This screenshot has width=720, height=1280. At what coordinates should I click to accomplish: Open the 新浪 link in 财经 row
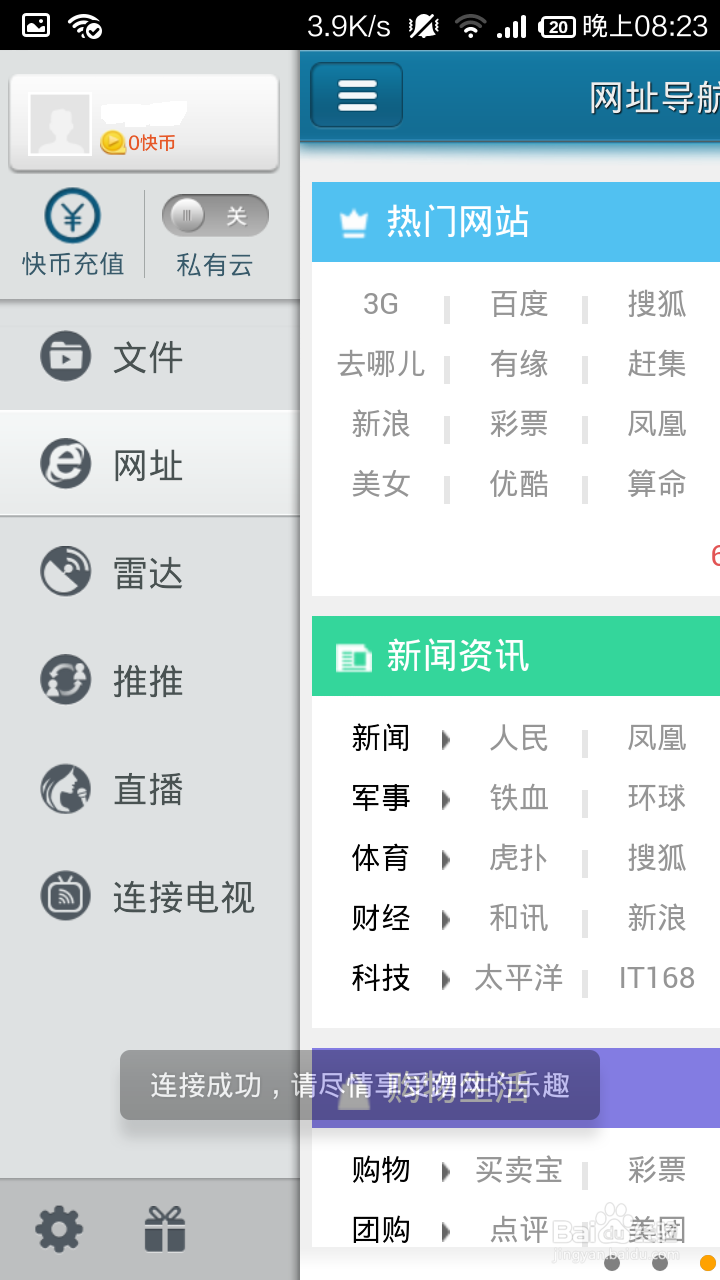(657, 918)
